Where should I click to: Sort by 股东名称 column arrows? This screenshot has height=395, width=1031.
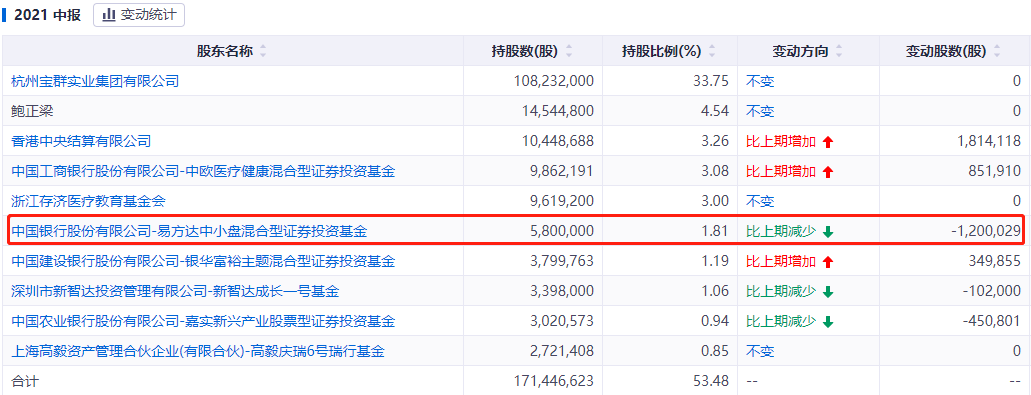[263, 51]
